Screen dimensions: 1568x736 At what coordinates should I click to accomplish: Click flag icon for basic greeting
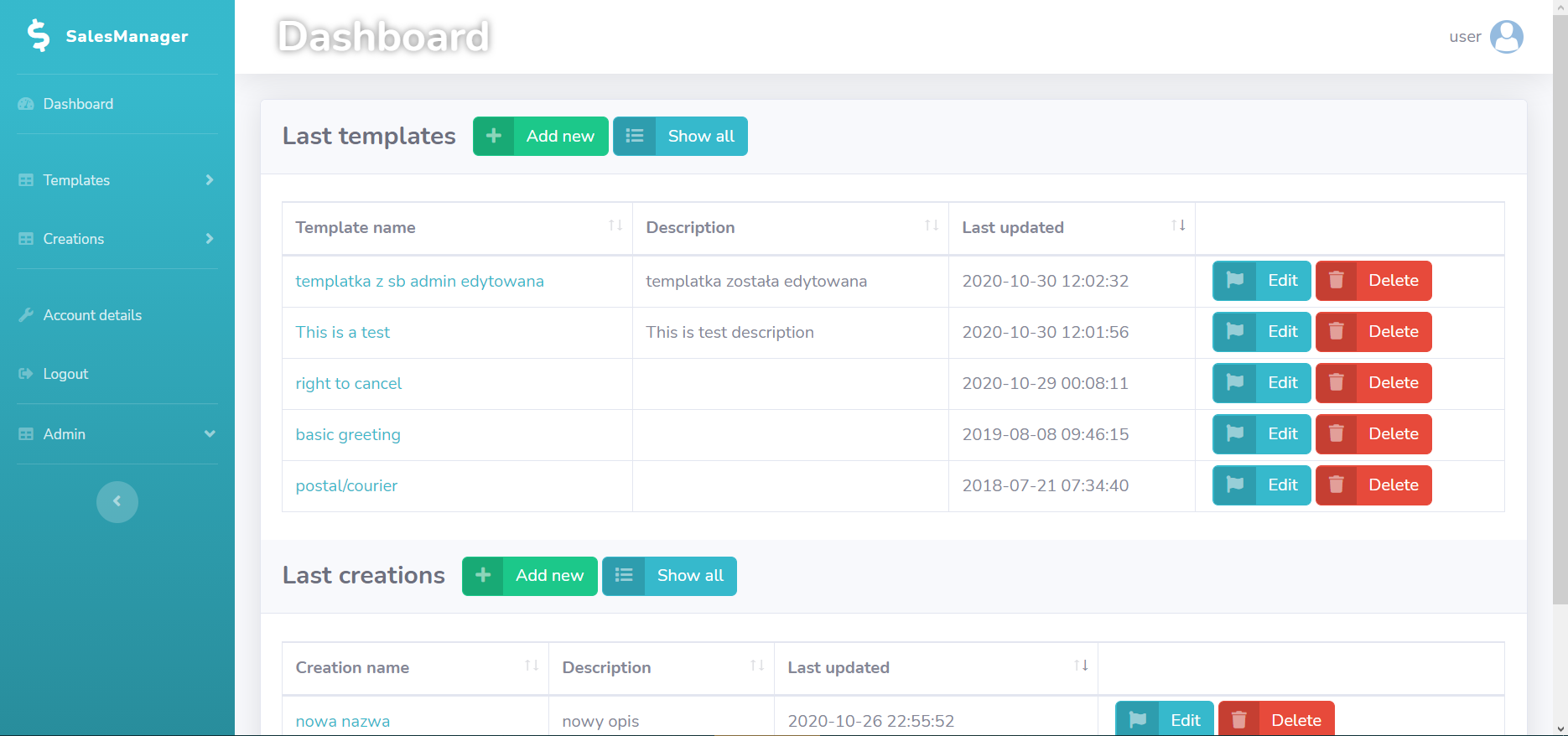[x=1235, y=434]
